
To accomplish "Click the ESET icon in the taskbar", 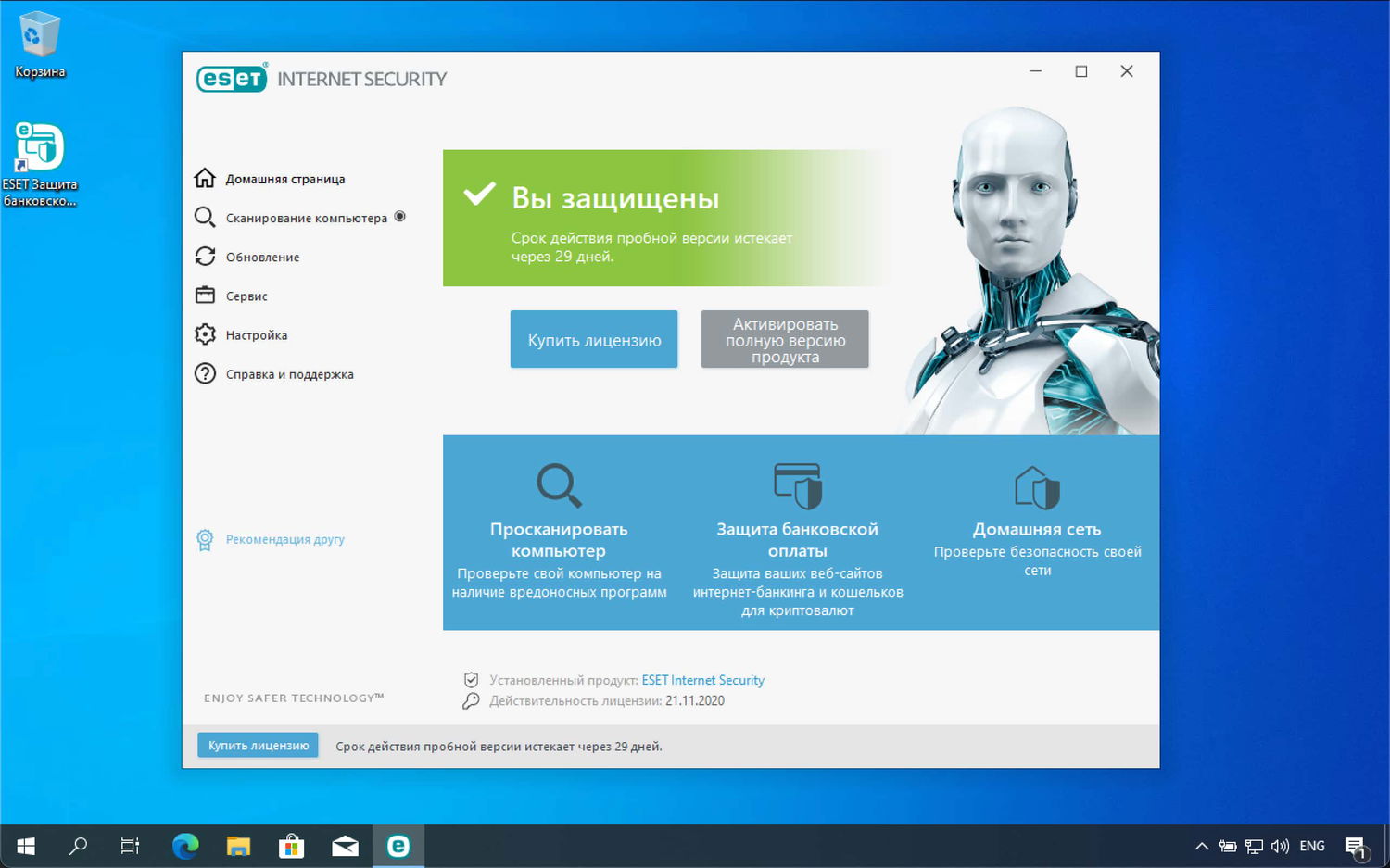I will point(398,845).
